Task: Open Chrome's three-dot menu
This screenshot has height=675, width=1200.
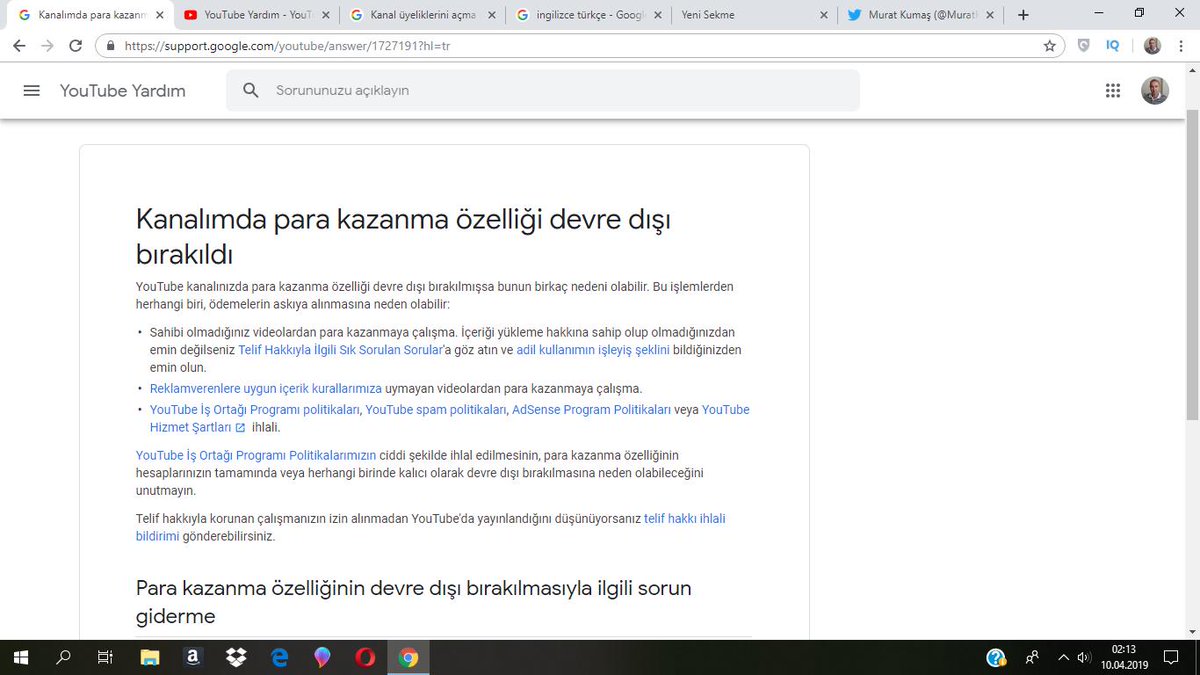Action: 1182,45
